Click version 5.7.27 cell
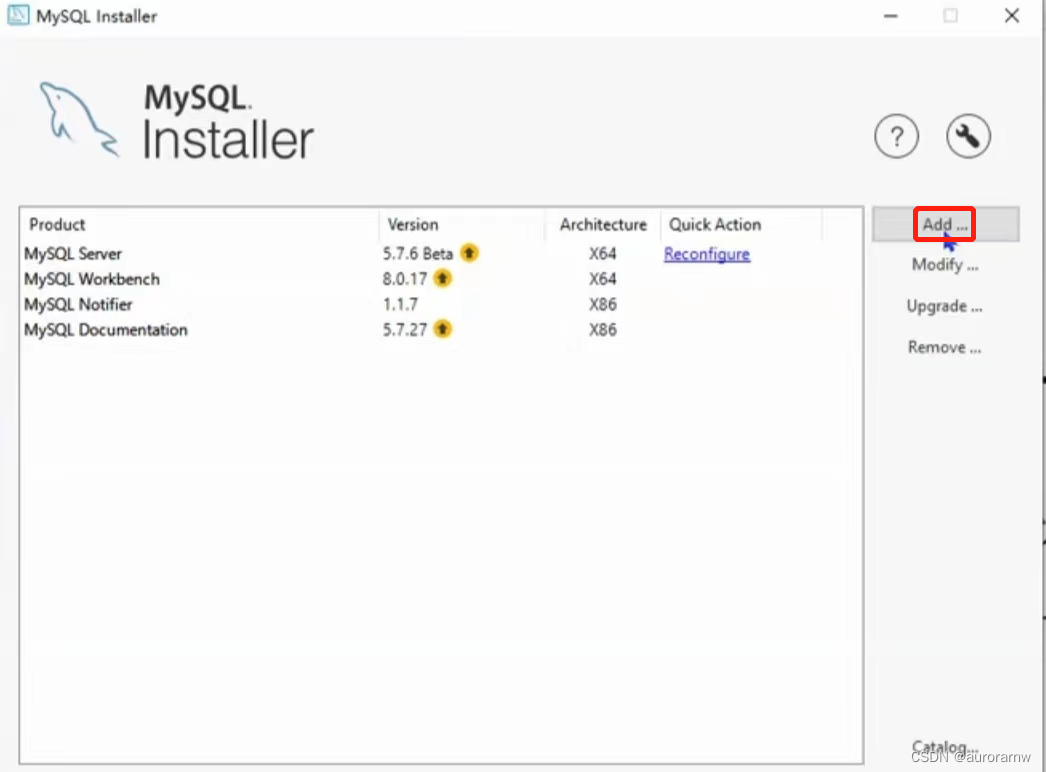This screenshot has width=1046, height=772. [x=404, y=330]
